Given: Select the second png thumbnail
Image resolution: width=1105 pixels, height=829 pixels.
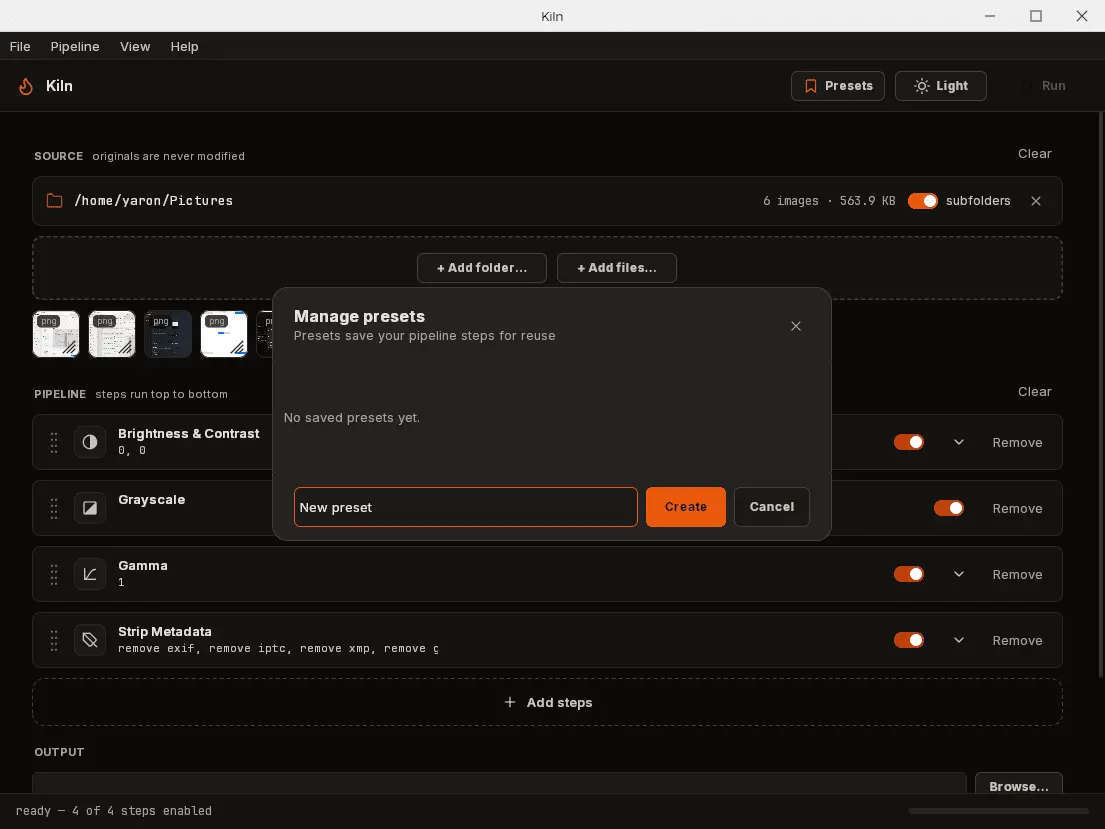Looking at the screenshot, I should 112,334.
